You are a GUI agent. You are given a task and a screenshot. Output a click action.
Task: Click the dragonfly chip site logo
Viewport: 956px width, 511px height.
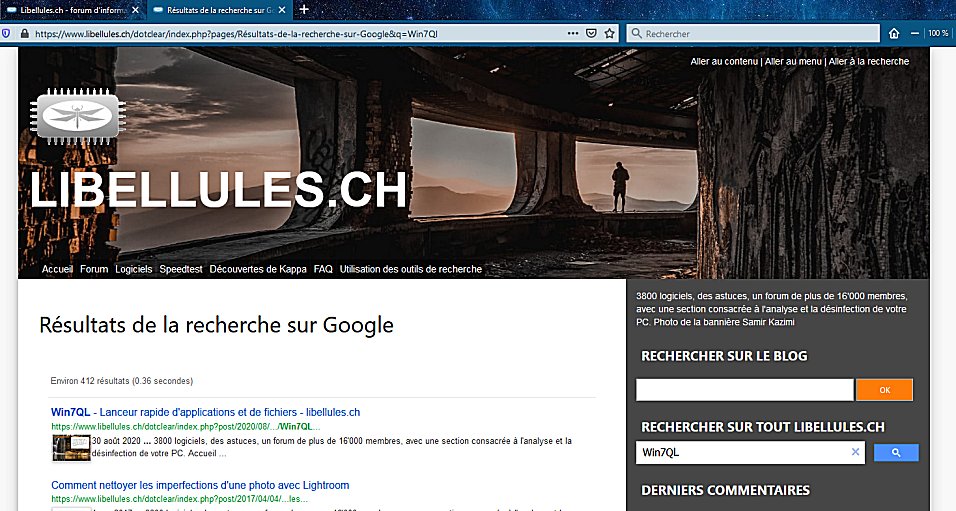coord(77,115)
